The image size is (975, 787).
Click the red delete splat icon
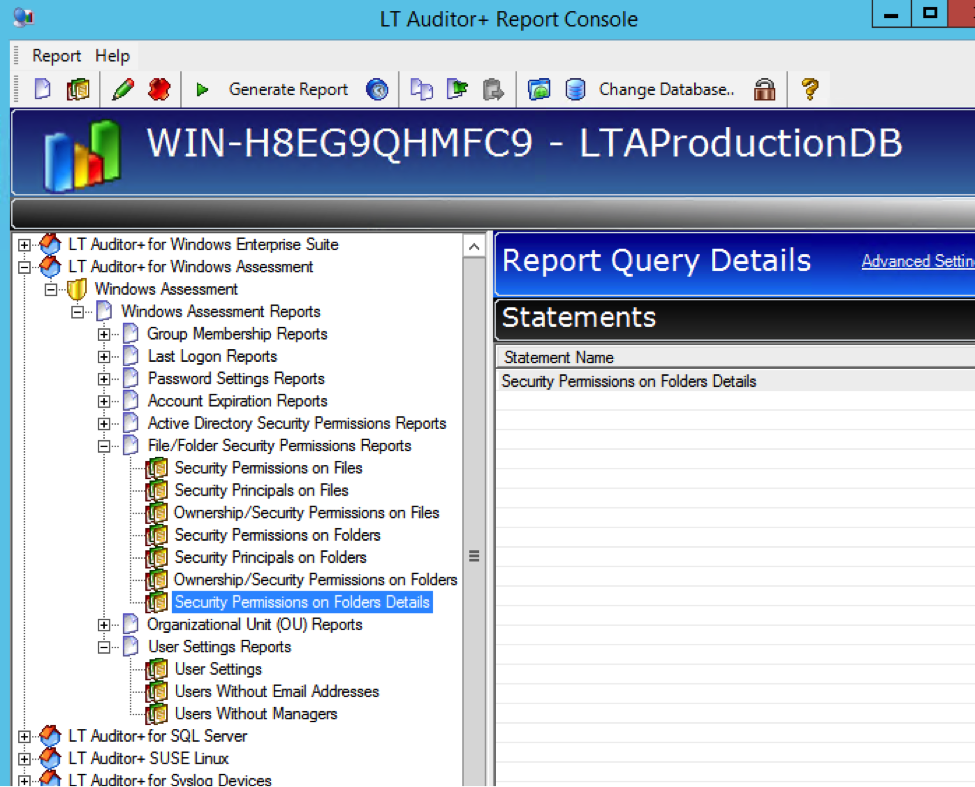pos(159,90)
